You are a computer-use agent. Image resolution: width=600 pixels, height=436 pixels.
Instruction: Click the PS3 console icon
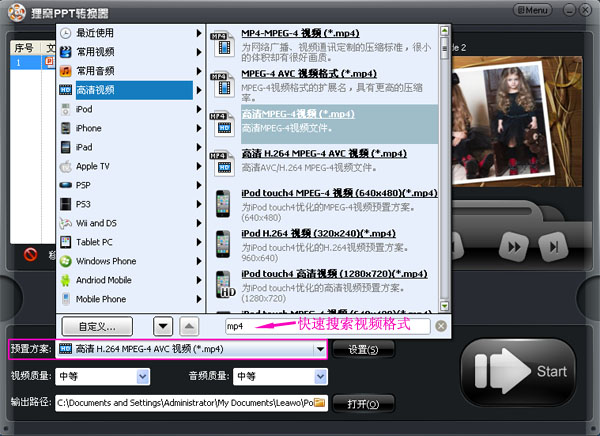pyautogui.click(x=65, y=204)
